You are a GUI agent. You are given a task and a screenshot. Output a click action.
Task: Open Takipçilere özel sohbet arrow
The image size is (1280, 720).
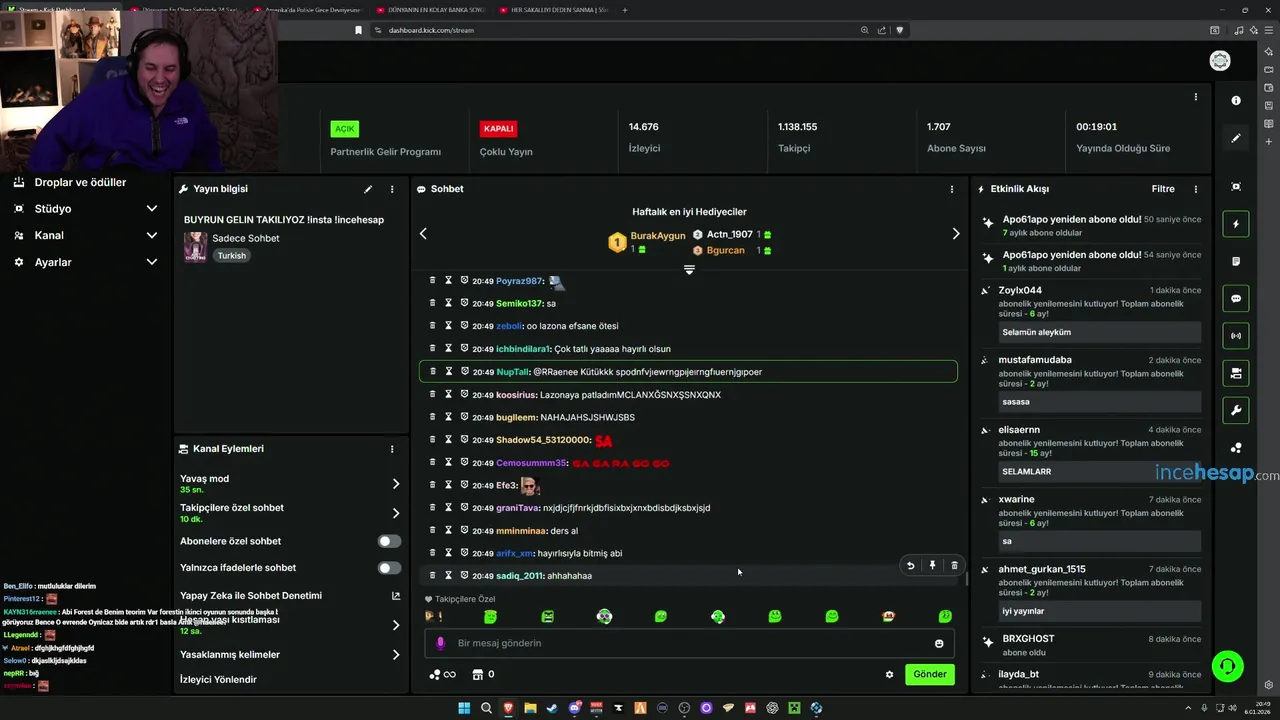point(395,513)
